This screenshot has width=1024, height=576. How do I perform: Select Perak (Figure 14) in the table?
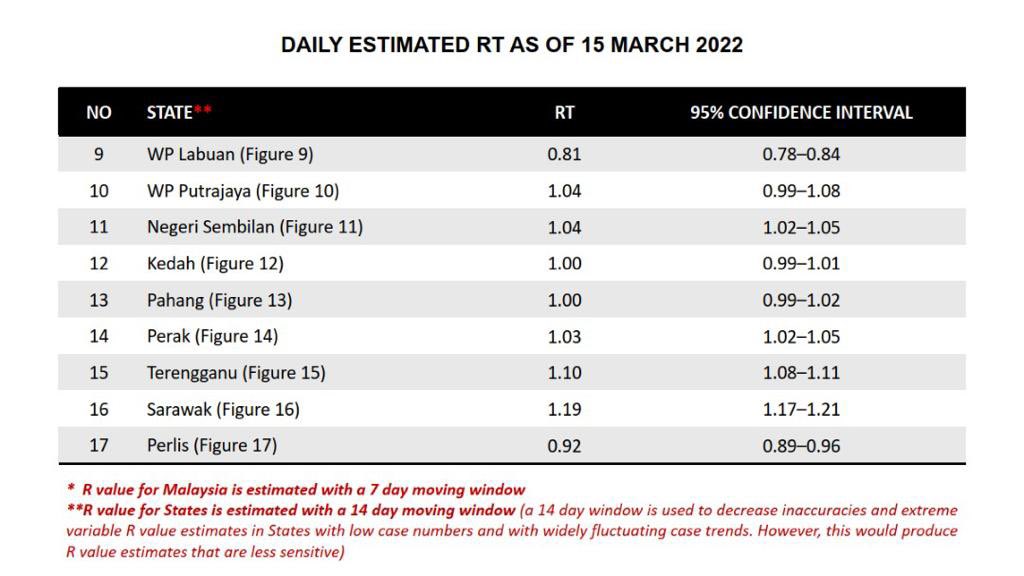click(212, 336)
